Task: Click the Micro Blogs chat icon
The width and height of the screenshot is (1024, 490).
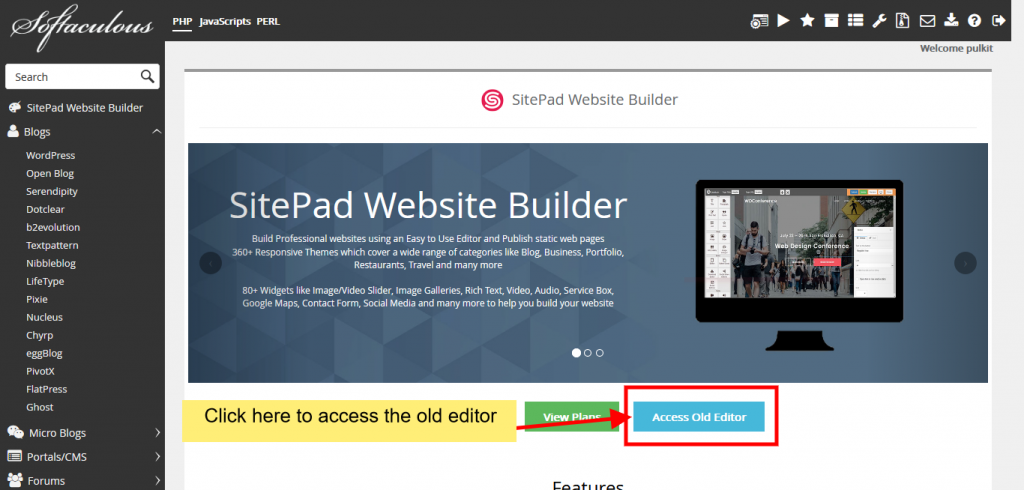Action: pos(15,432)
